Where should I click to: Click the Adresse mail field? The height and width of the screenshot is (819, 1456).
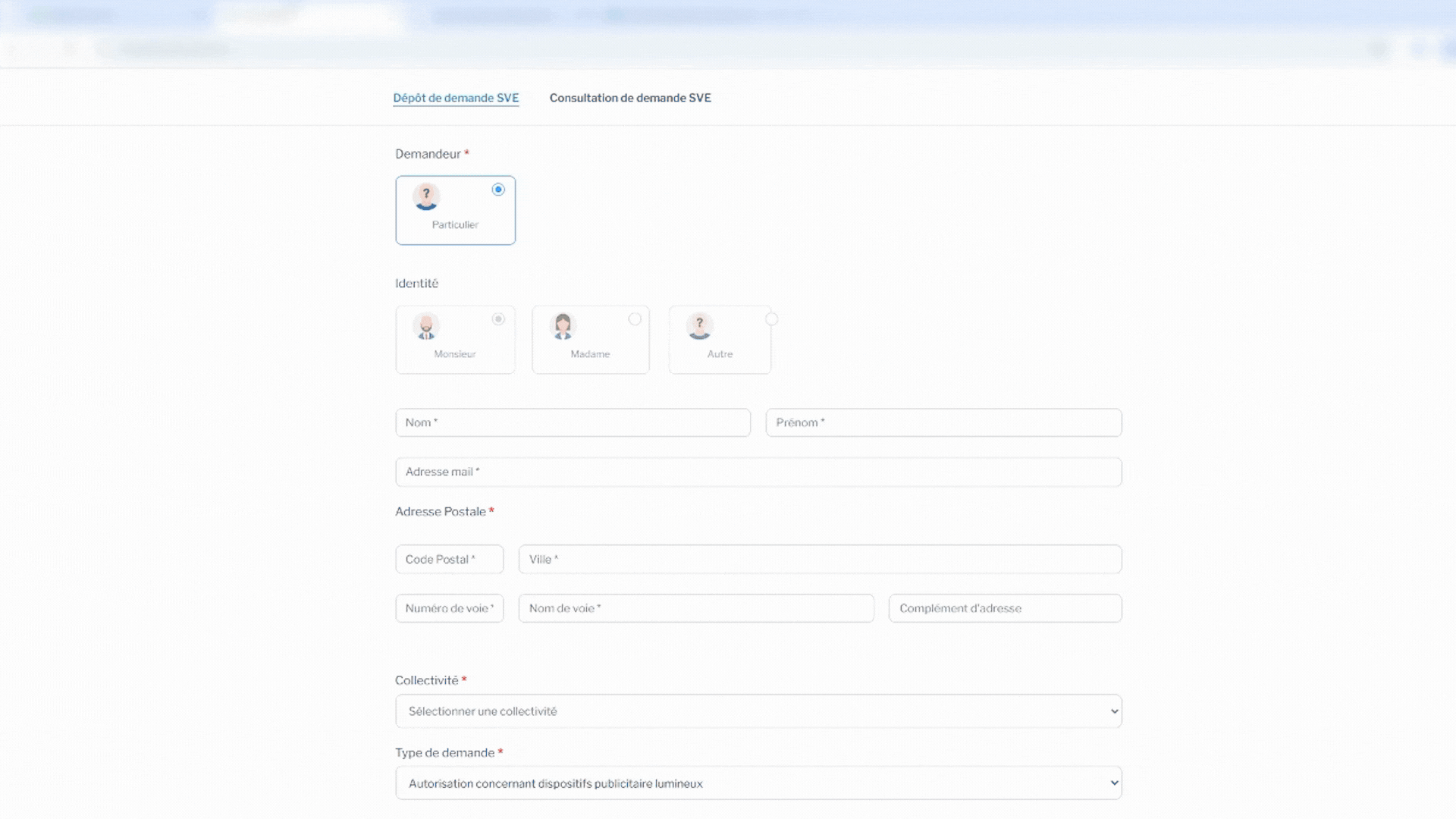[758, 472]
